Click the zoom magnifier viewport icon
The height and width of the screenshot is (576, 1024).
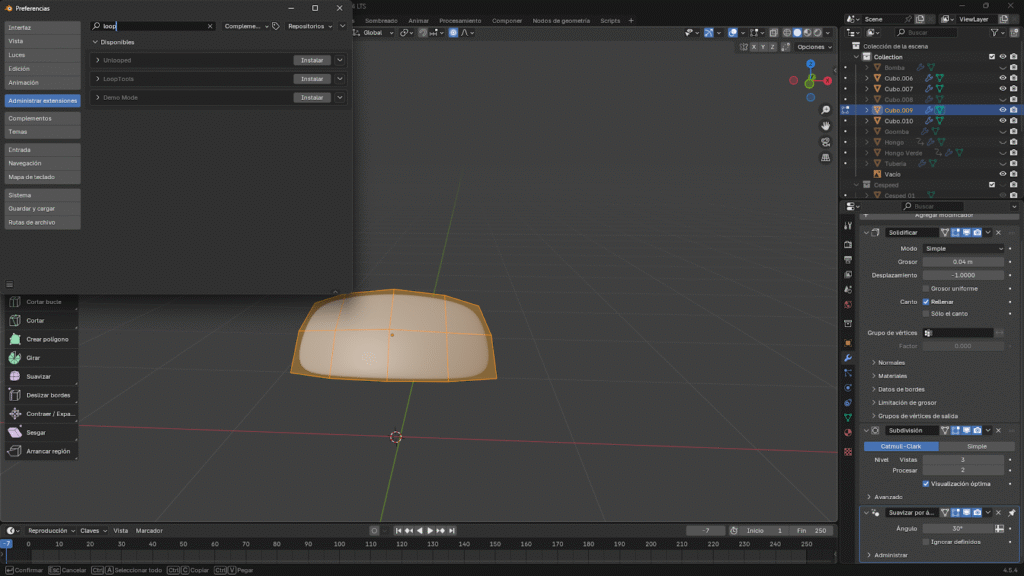pyautogui.click(x=826, y=110)
